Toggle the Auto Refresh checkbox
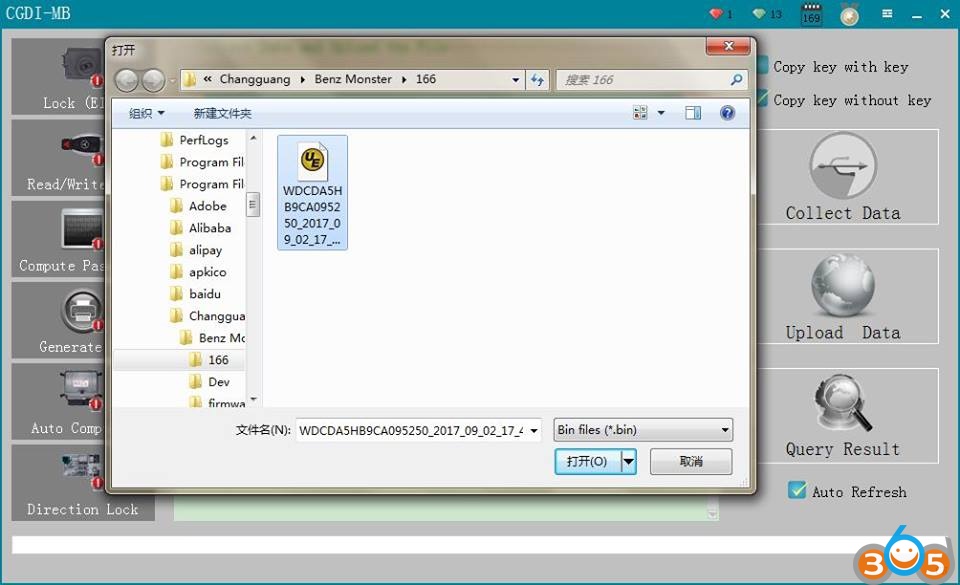 (x=797, y=490)
